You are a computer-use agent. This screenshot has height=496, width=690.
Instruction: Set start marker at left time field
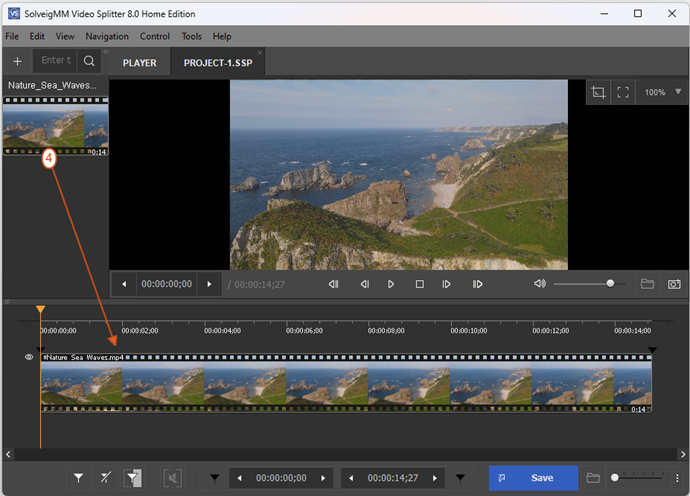tap(214, 478)
